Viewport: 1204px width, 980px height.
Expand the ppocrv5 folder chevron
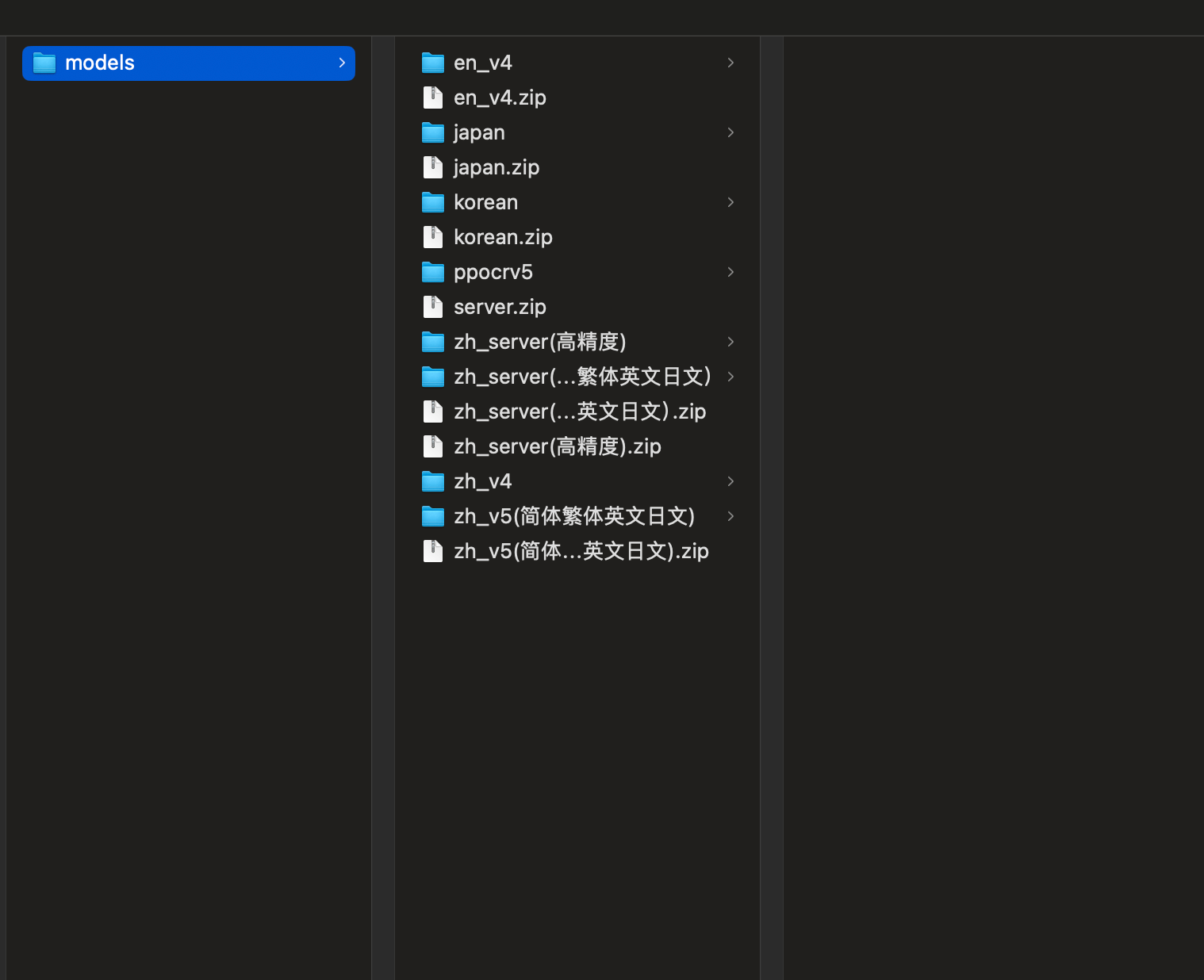[730, 272]
